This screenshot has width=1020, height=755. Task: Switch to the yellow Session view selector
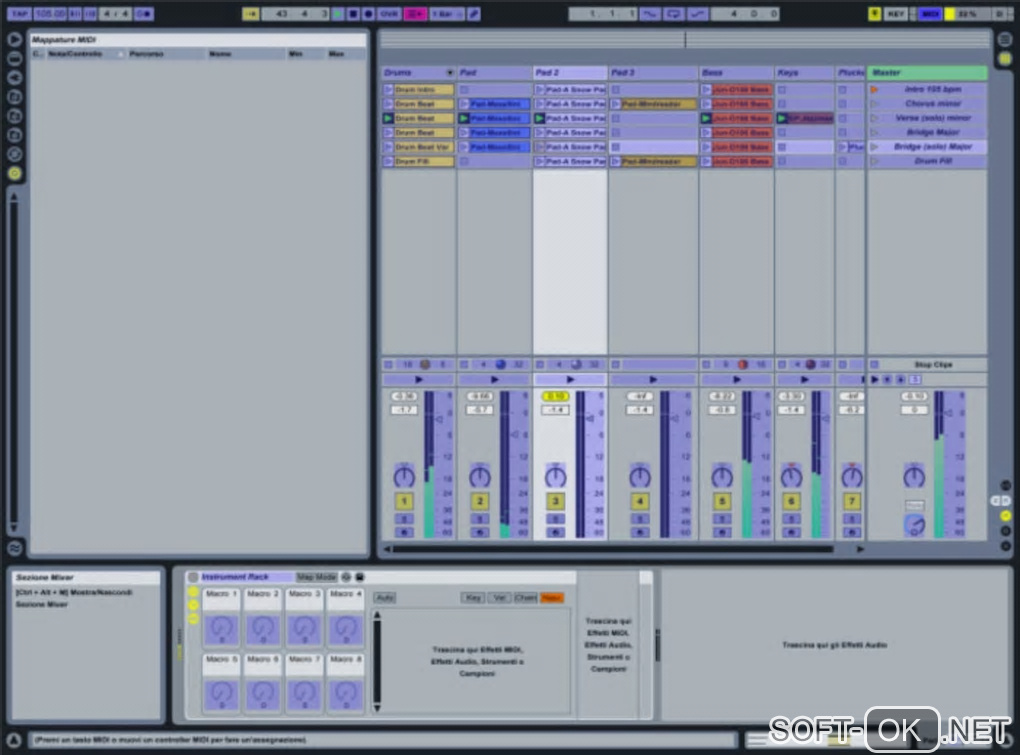(1005, 59)
